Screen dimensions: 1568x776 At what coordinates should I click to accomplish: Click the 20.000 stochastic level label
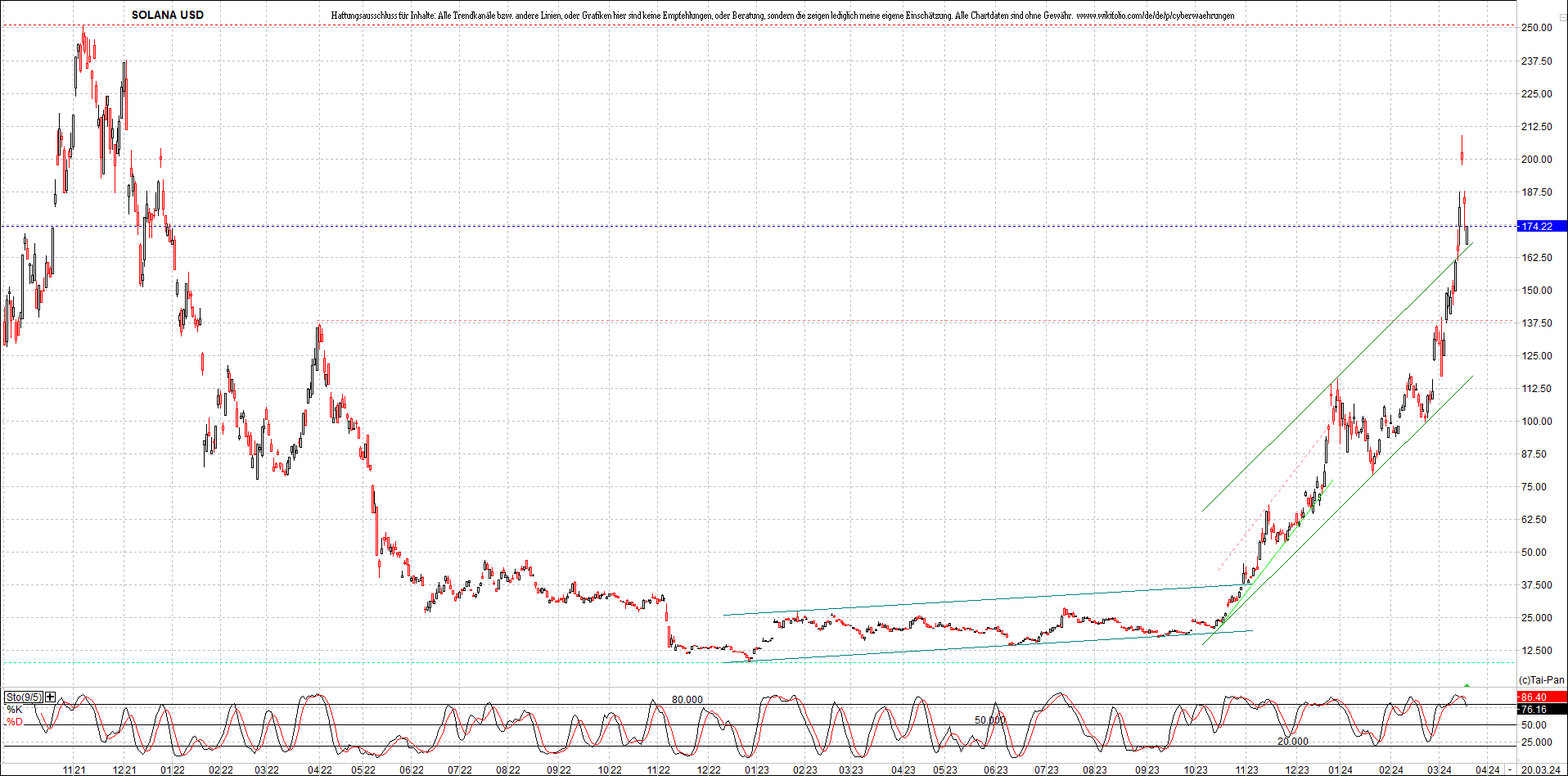pos(1293,742)
